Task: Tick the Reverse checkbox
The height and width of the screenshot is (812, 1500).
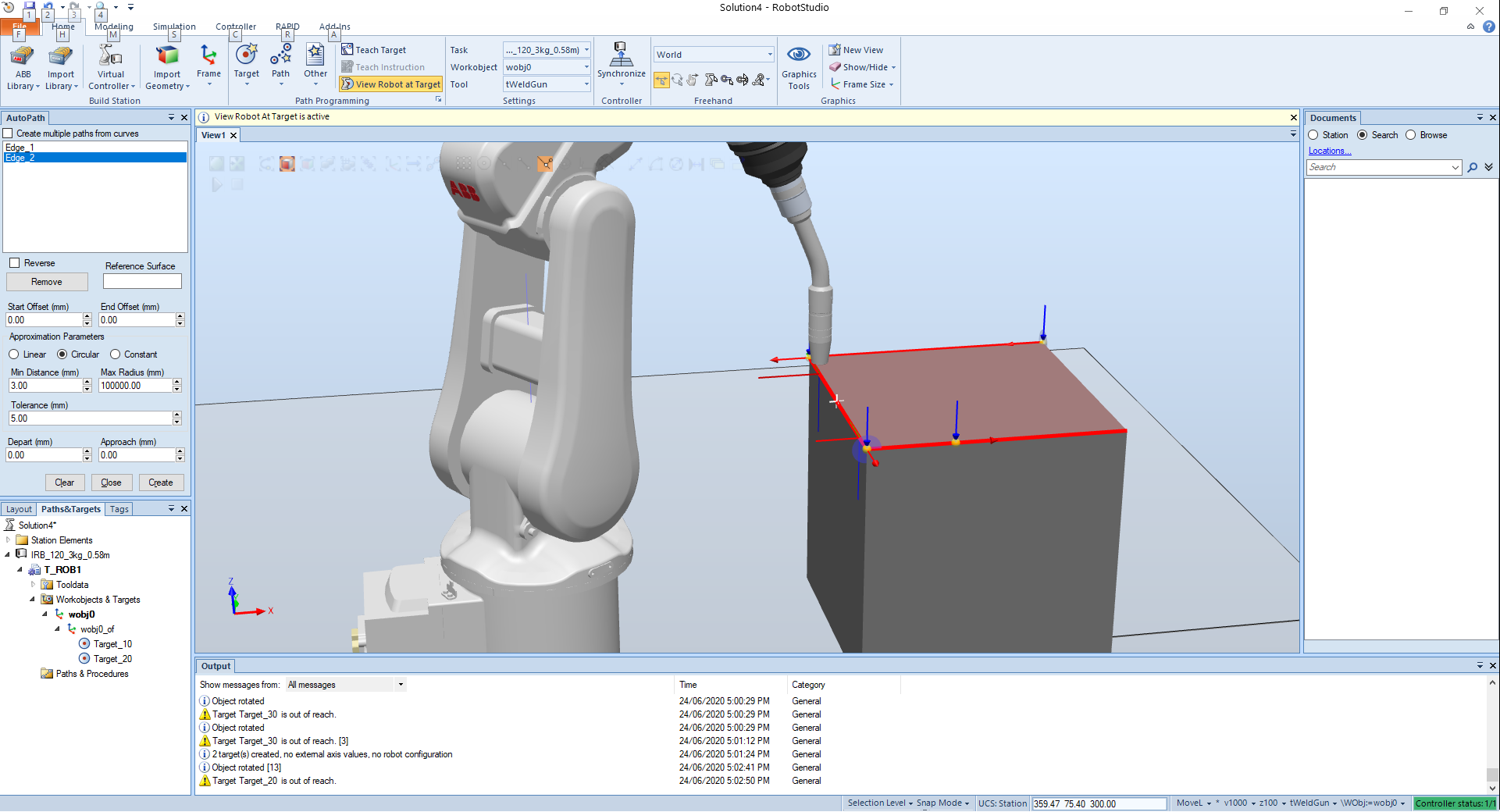Action: pos(15,263)
